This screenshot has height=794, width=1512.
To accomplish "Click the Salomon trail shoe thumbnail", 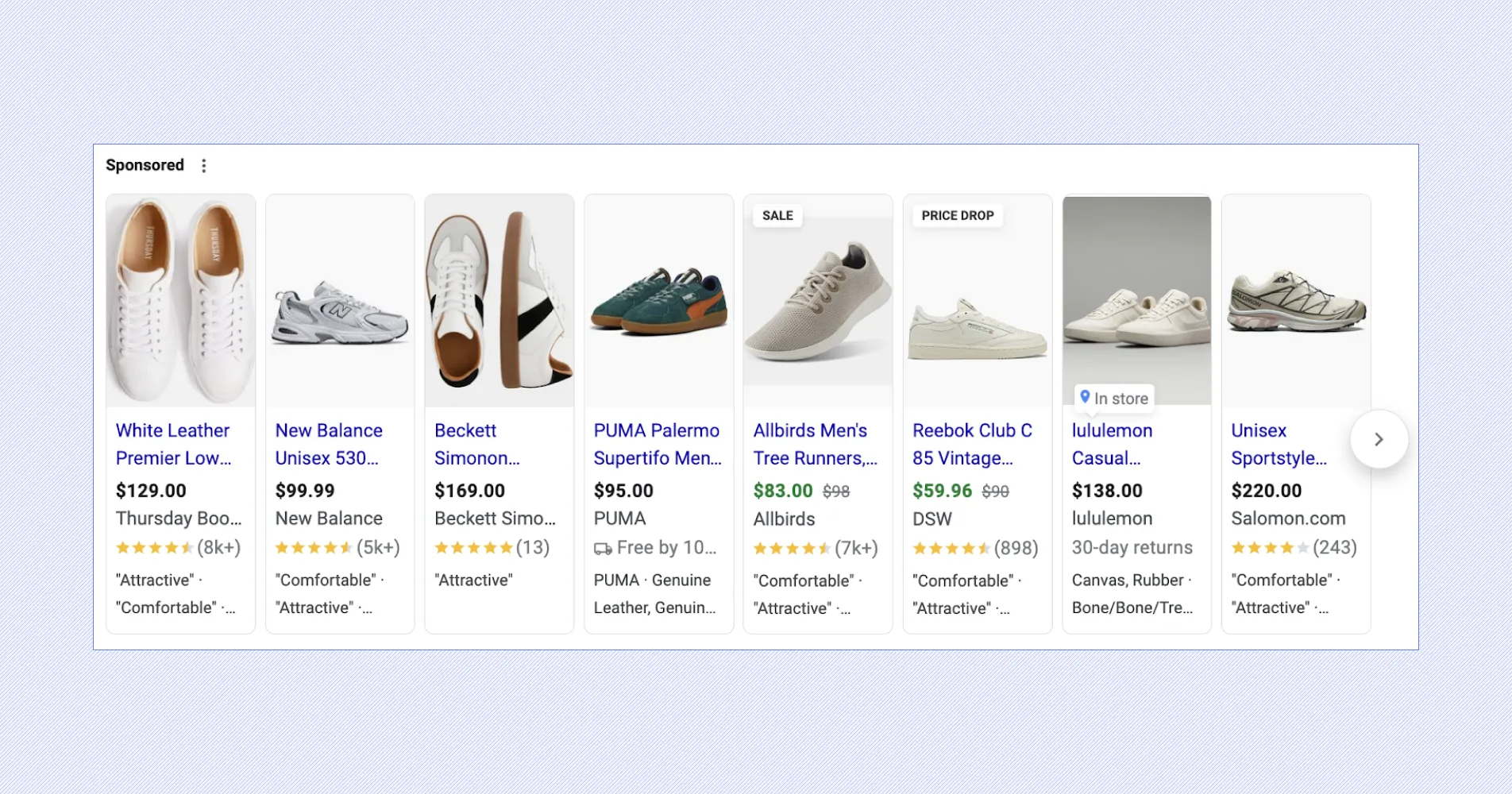I will (1295, 300).
